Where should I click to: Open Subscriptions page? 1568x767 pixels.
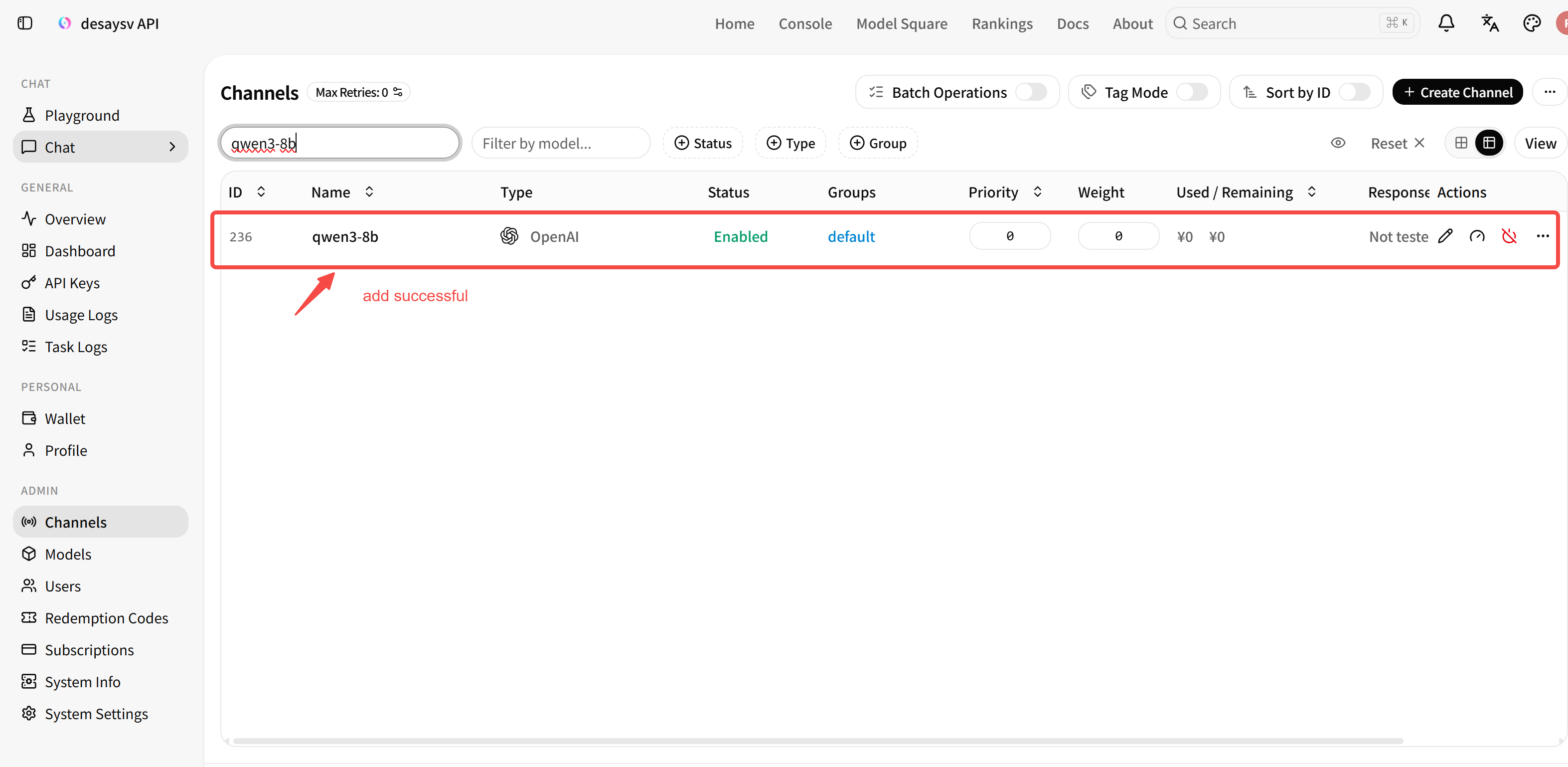coord(101,649)
